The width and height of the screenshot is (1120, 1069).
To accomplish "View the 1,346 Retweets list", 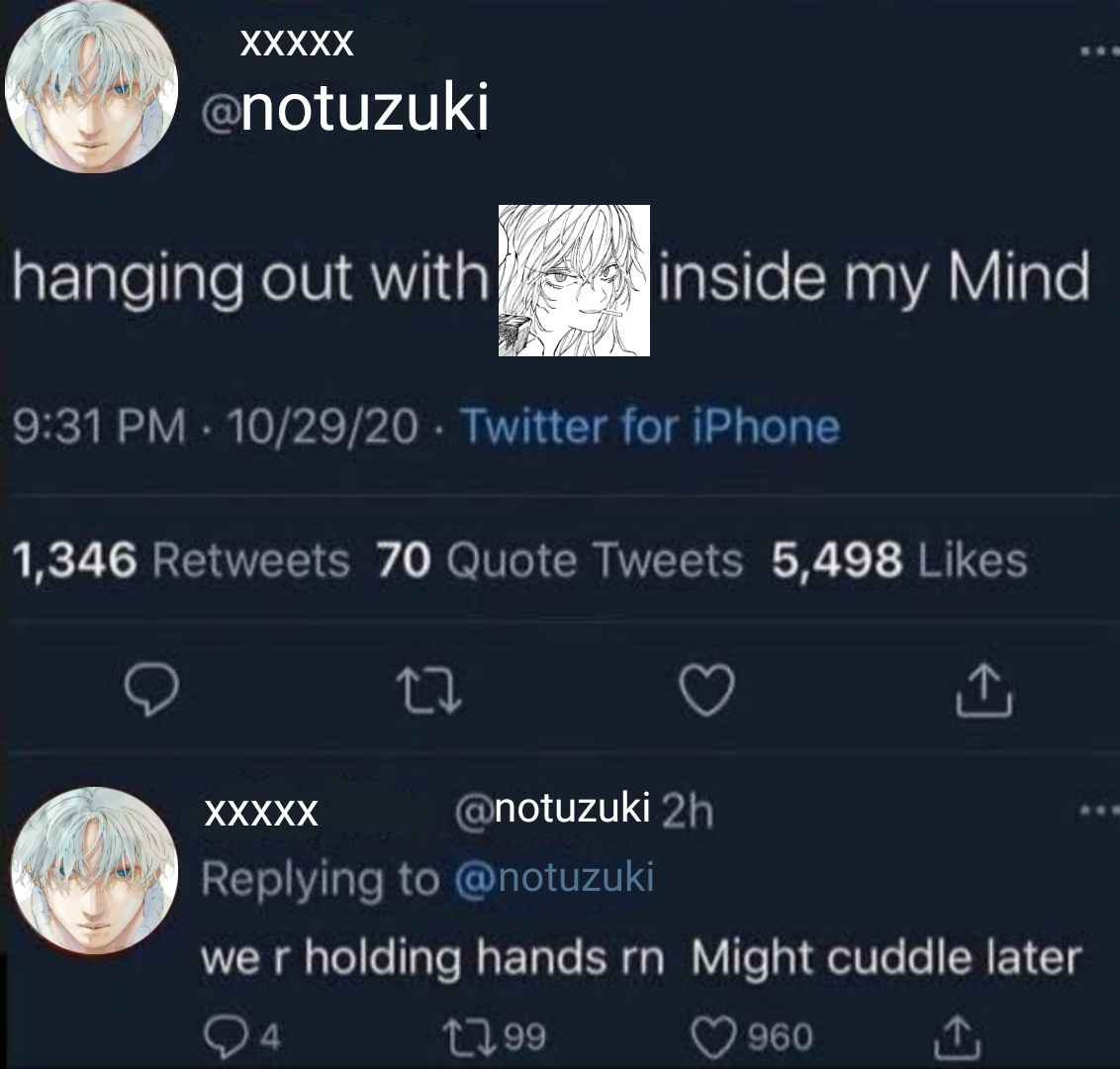I will click(x=181, y=559).
